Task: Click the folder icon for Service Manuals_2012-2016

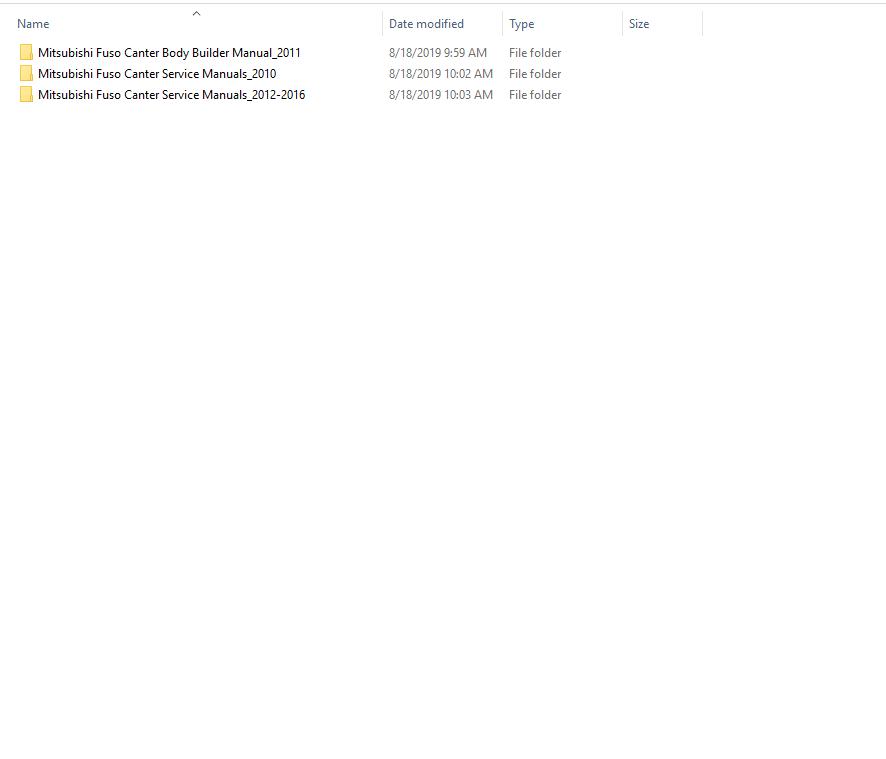Action: coord(26,94)
